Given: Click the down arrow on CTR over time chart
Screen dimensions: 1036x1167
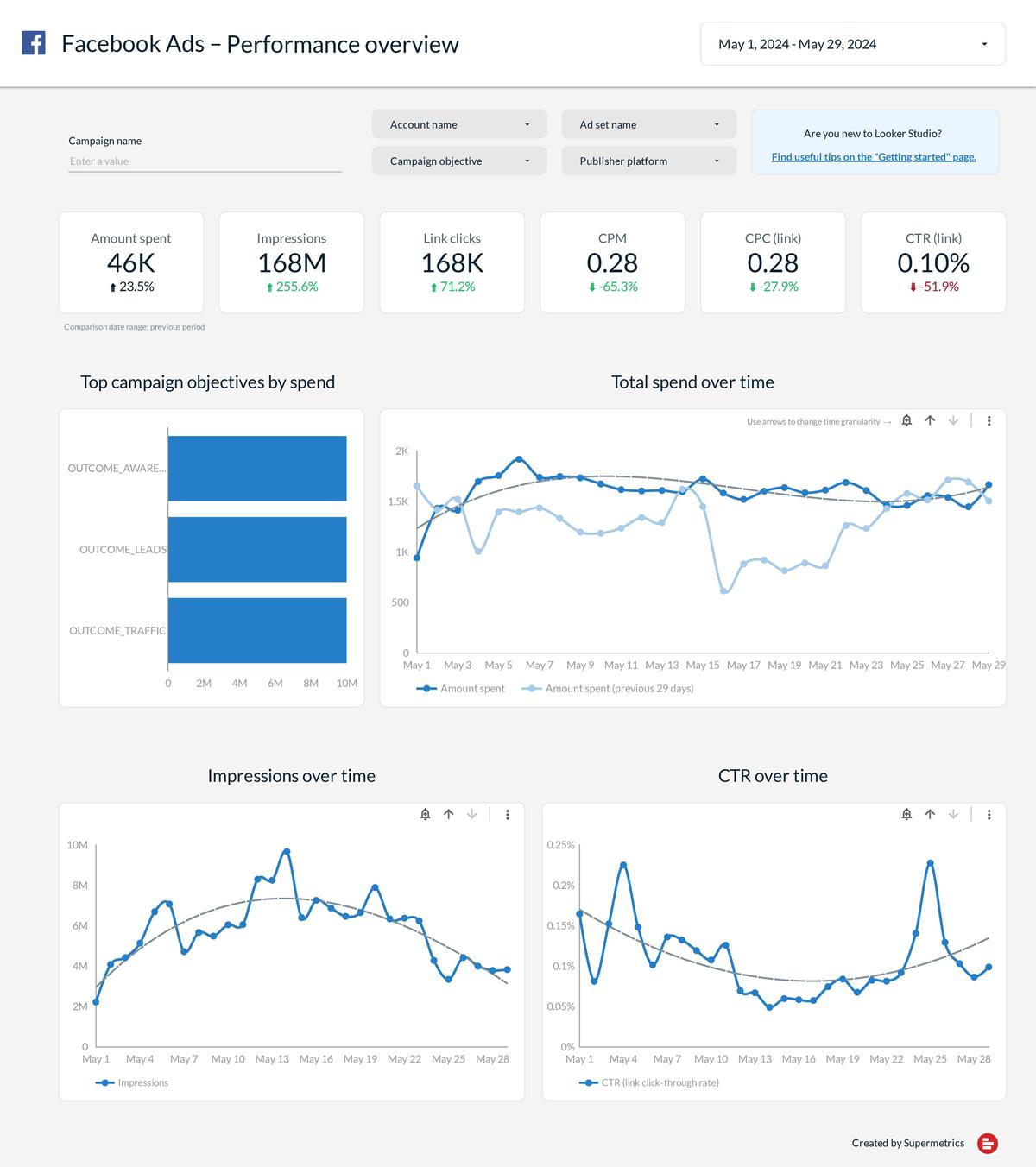Looking at the screenshot, I should 953,814.
